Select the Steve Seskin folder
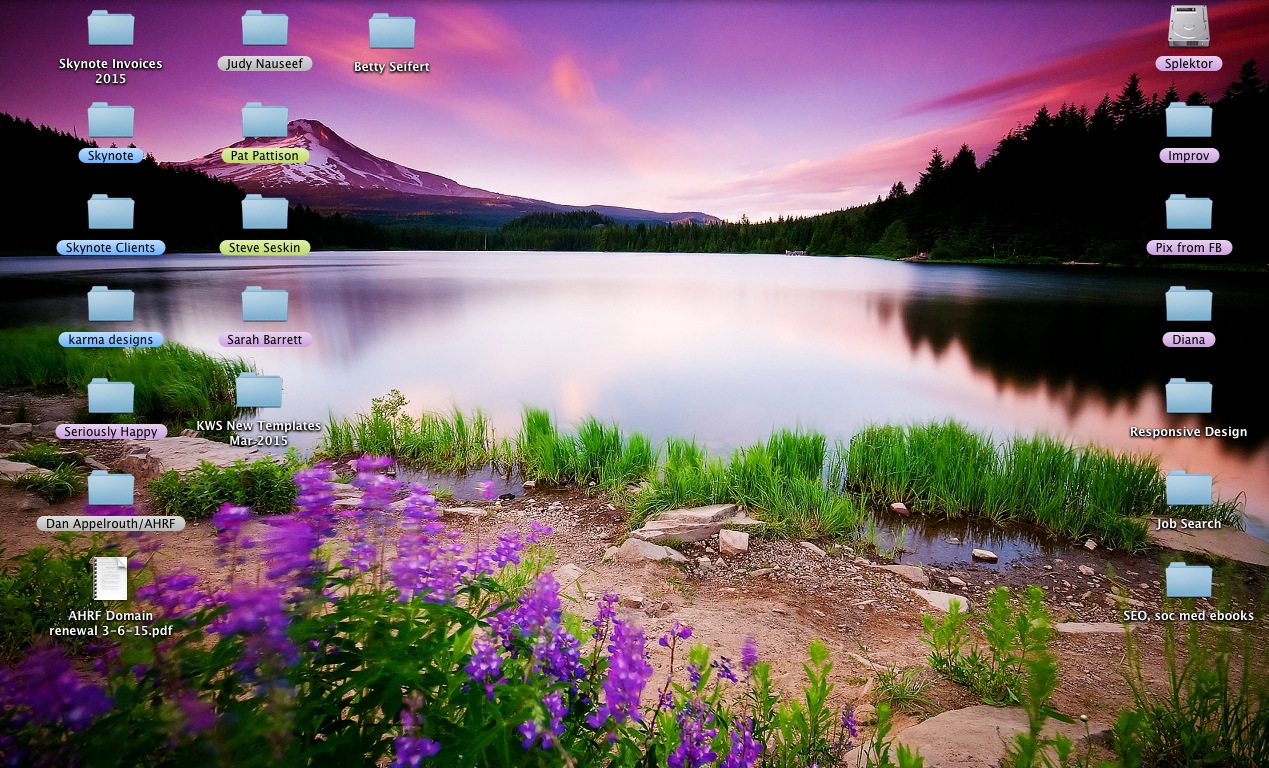This screenshot has width=1269, height=768. pyautogui.click(x=264, y=213)
